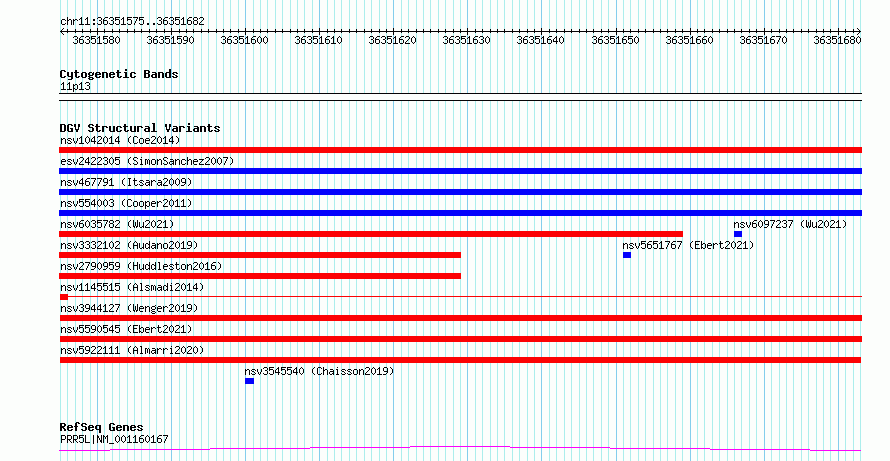Select the 11p13 cytogenetic band label
890x461 pixels.
75,87
